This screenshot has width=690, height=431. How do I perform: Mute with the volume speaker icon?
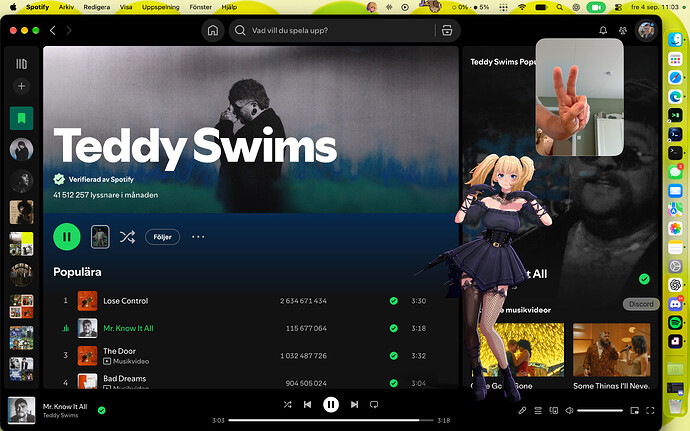569,410
